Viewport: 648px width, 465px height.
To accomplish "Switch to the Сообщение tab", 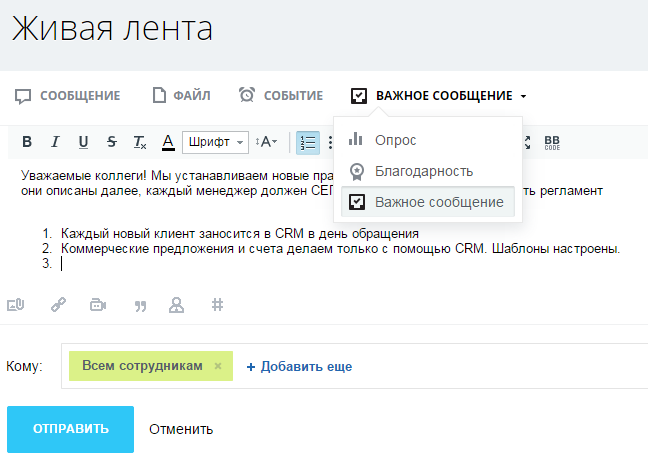I will coord(67,96).
